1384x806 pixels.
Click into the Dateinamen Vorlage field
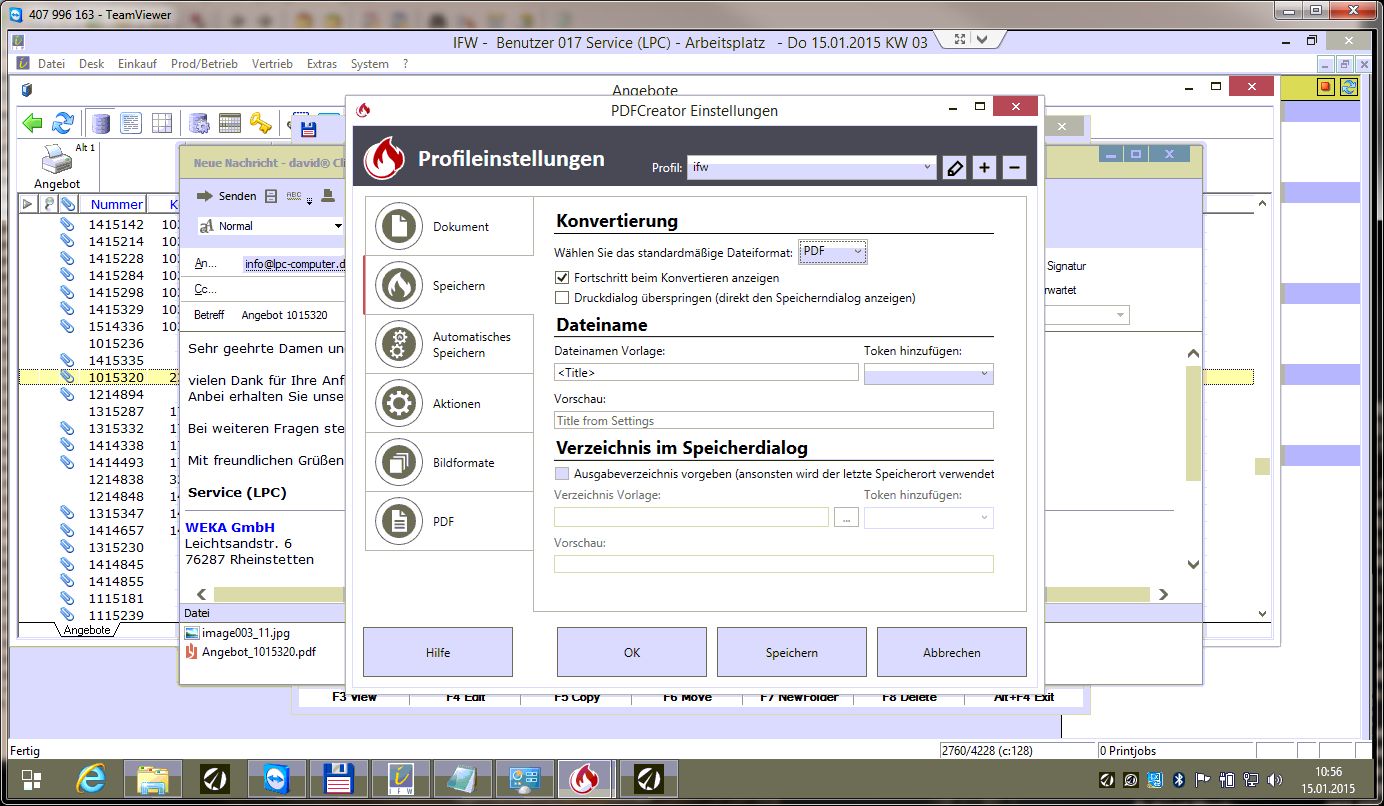pos(705,373)
